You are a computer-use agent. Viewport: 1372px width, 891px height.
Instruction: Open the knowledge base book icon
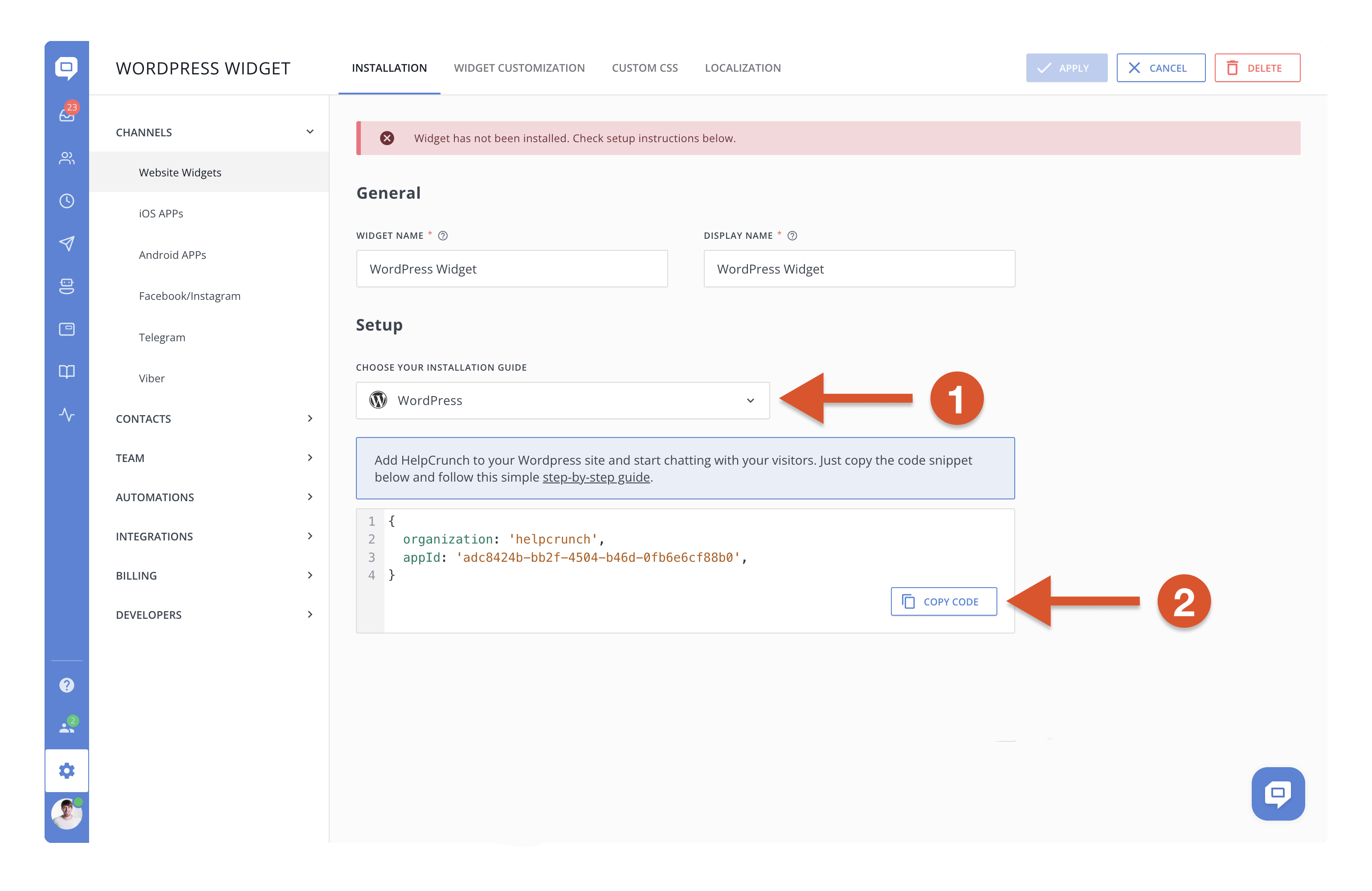[x=67, y=372]
